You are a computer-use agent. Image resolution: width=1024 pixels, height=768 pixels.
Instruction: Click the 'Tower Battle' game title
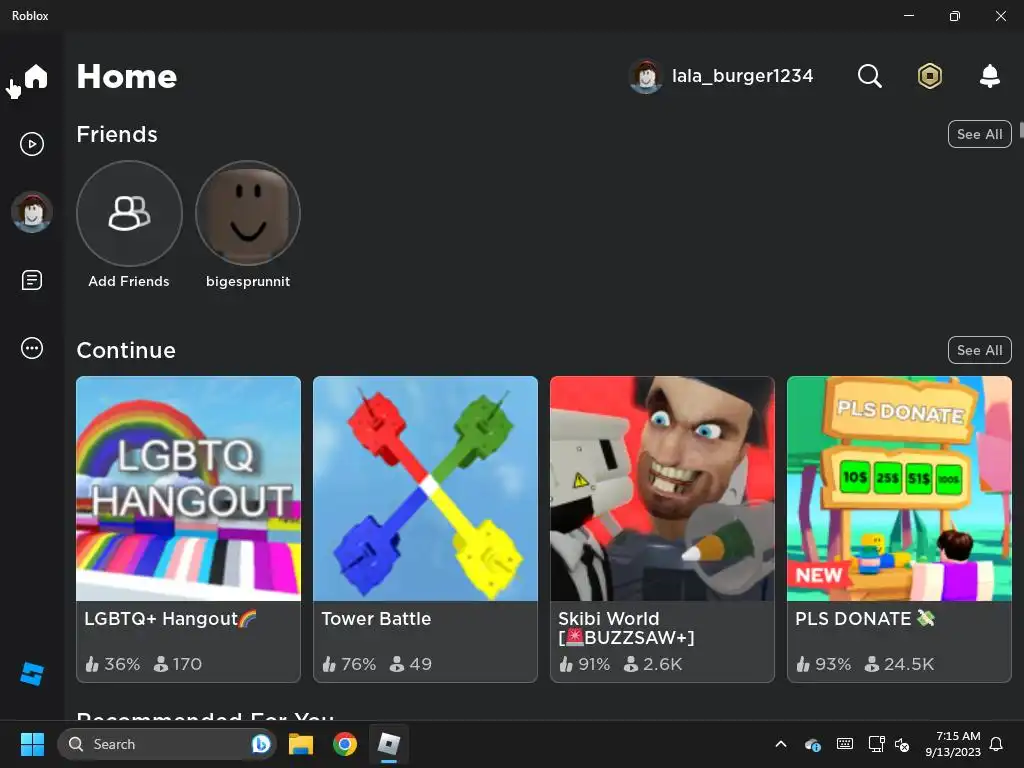(x=376, y=618)
